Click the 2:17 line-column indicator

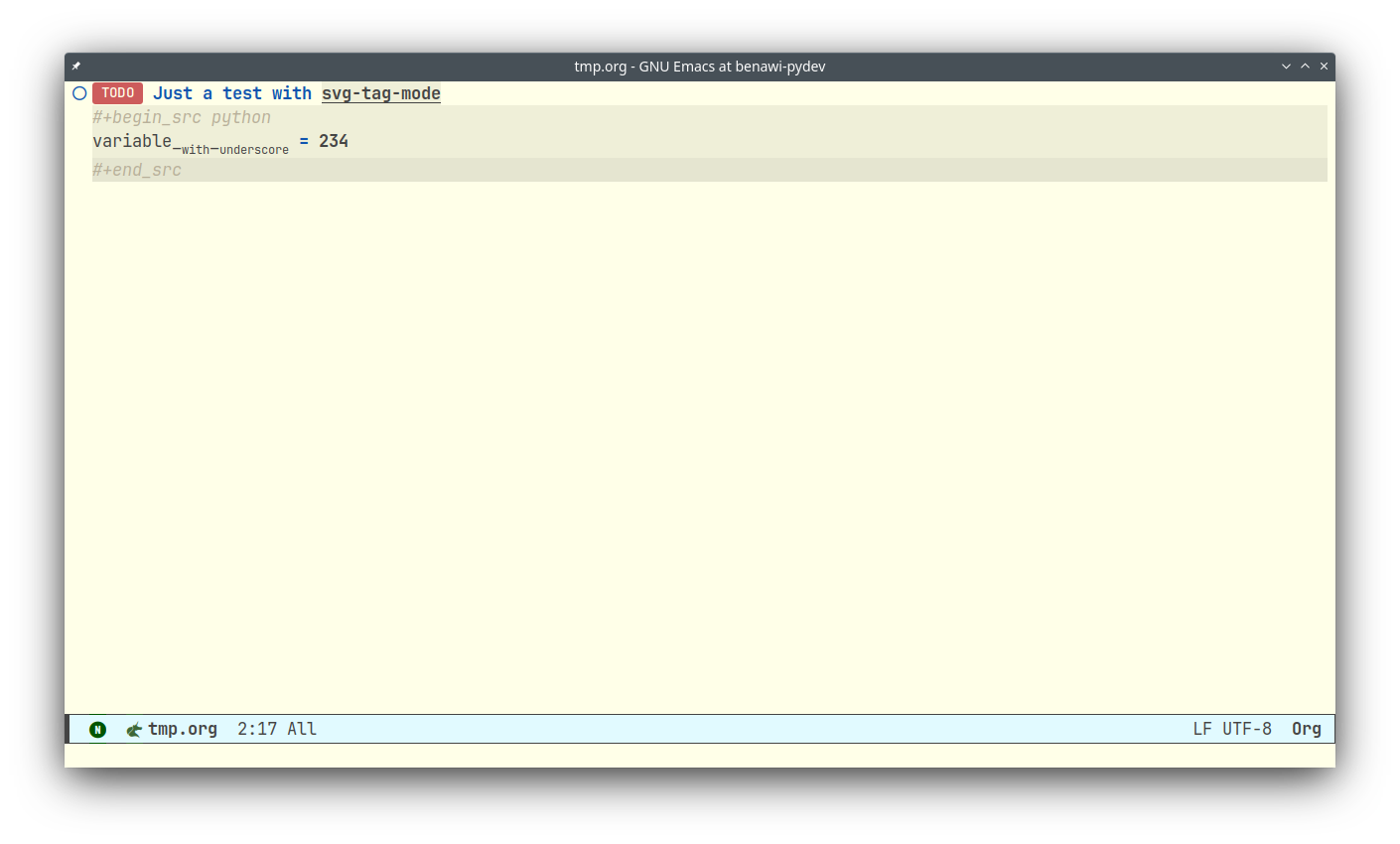coord(254,728)
